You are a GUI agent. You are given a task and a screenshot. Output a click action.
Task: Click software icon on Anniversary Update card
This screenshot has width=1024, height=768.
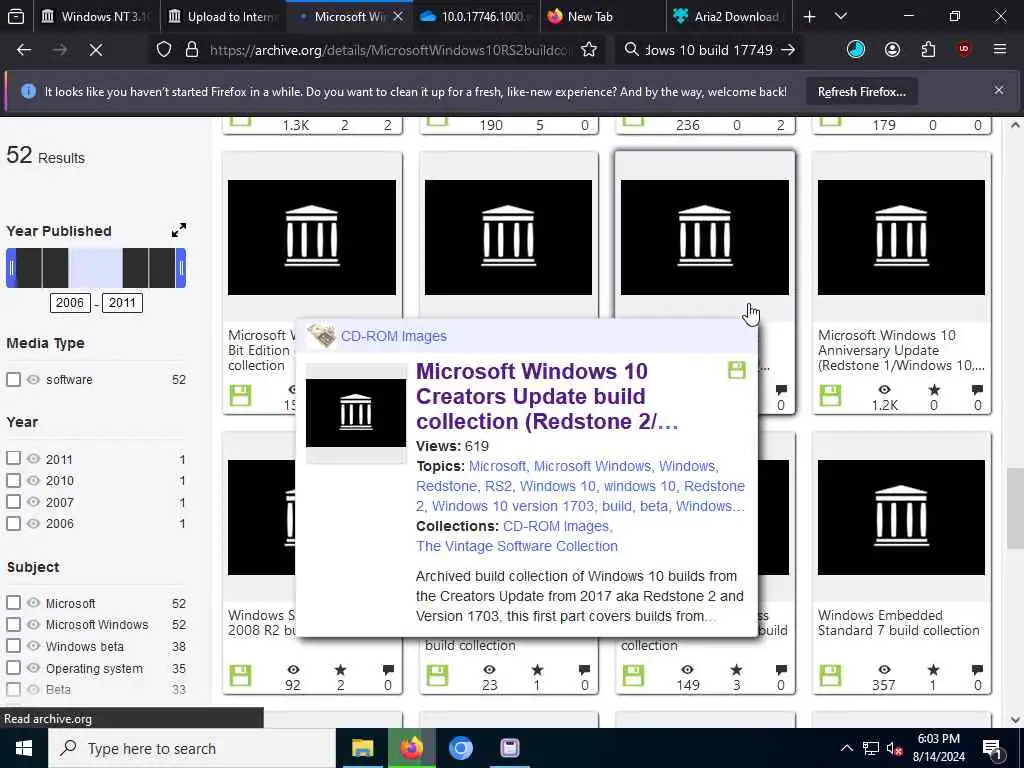tap(830, 396)
